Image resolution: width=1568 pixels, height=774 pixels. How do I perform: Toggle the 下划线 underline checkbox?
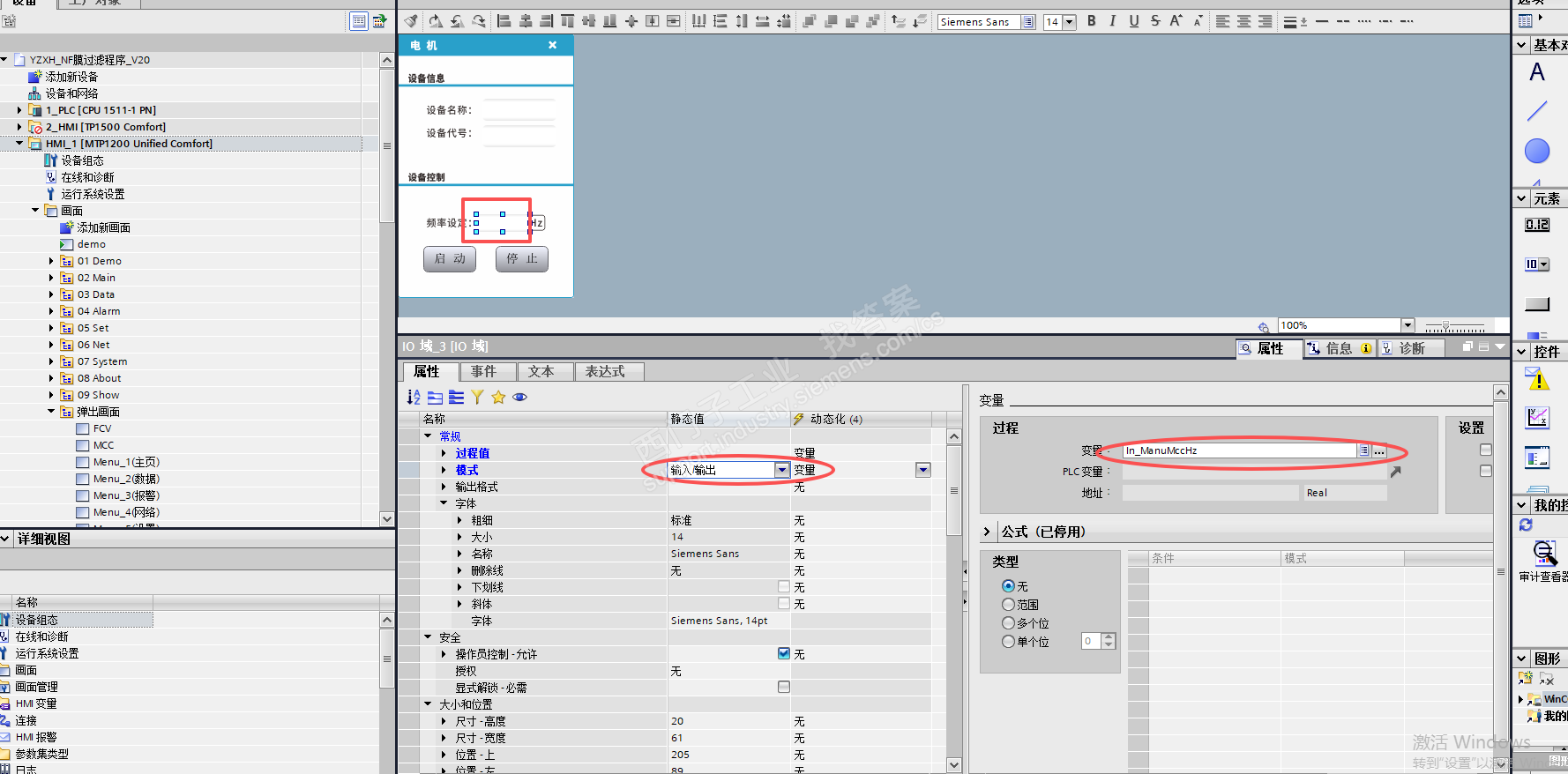tap(784, 586)
